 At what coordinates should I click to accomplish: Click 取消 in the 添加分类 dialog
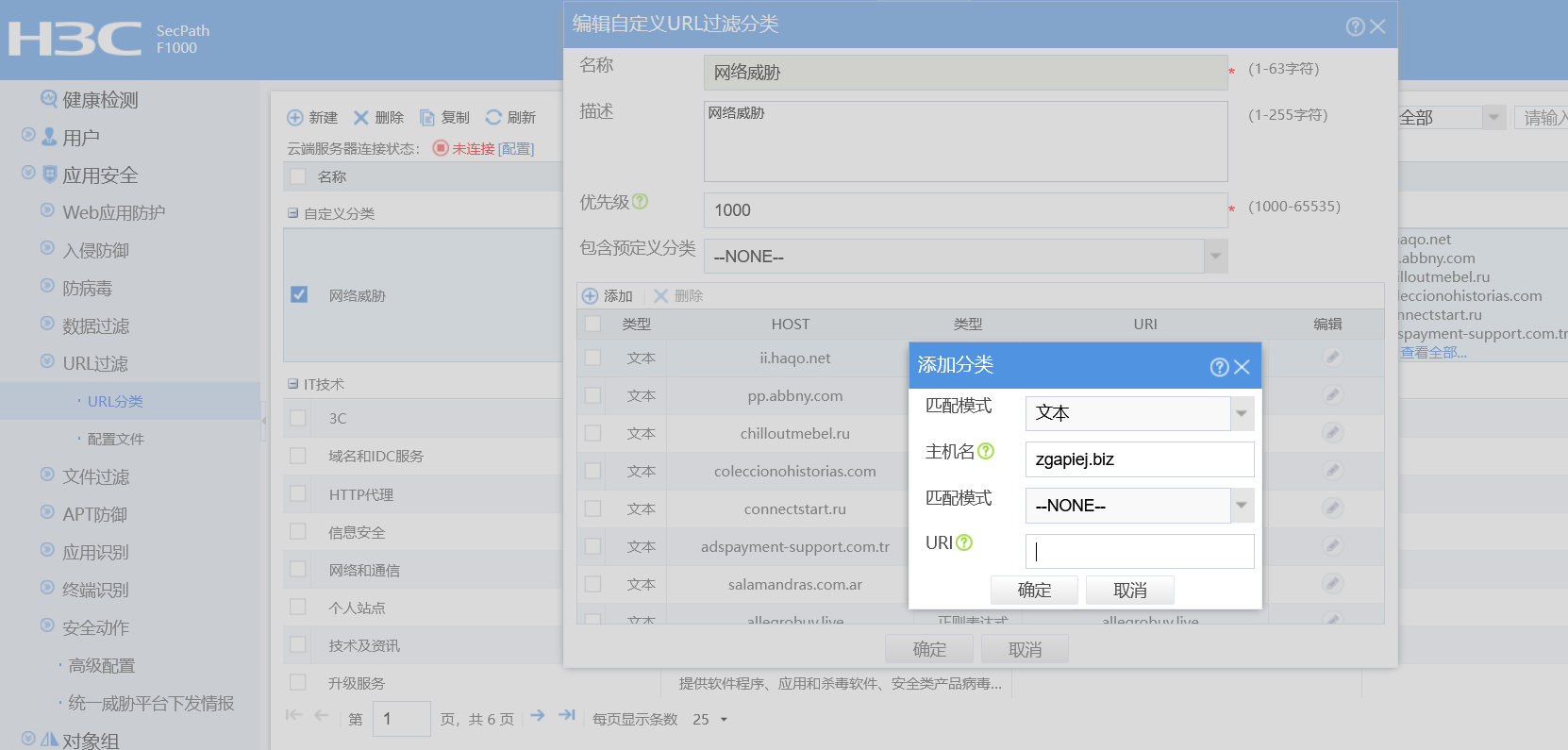(1129, 590)
